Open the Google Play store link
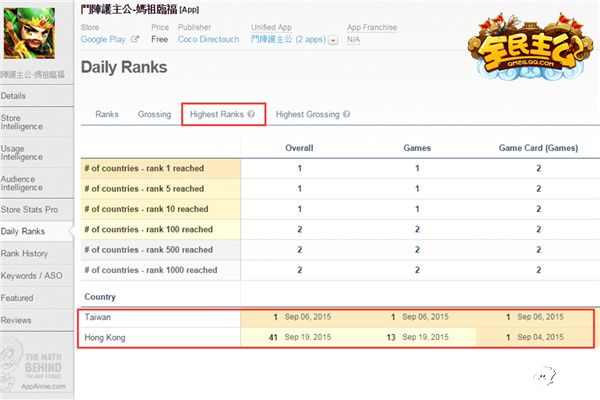Image resolution: width=600 pixels, height=400 pixels. tap(103, 39)
